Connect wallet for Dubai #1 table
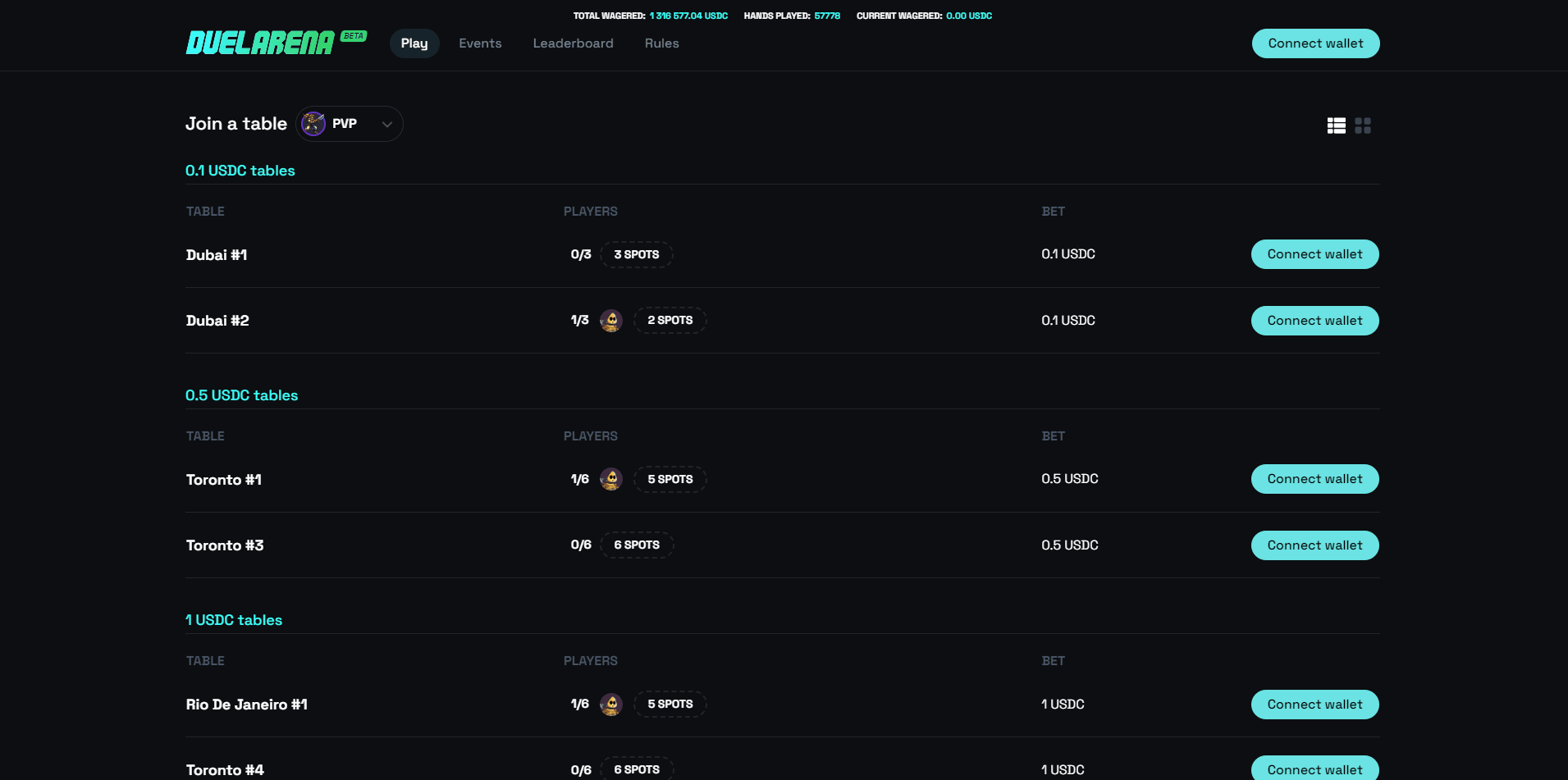1568x780 pixels. point(1314,254)
